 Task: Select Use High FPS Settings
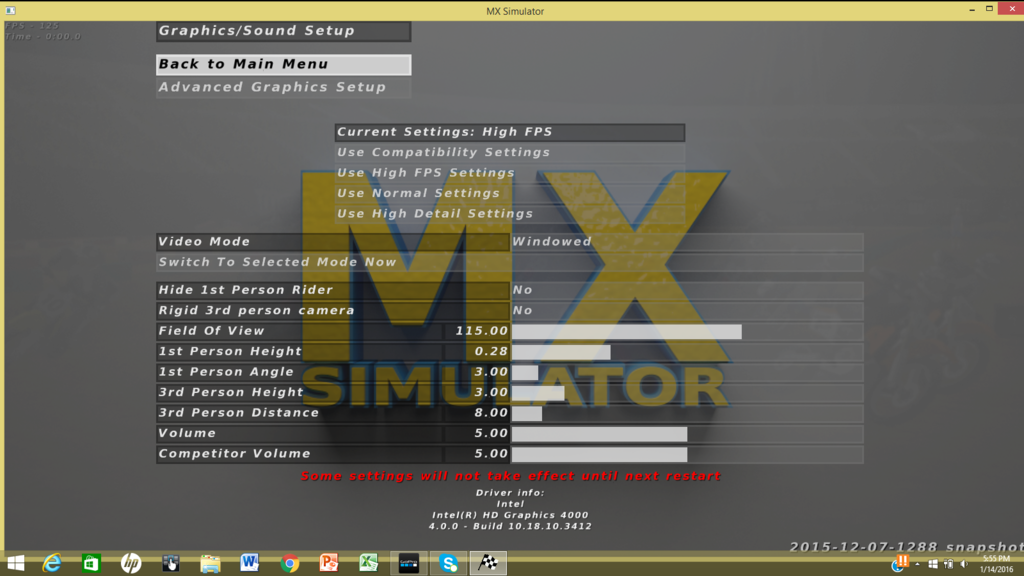(510, 173)
